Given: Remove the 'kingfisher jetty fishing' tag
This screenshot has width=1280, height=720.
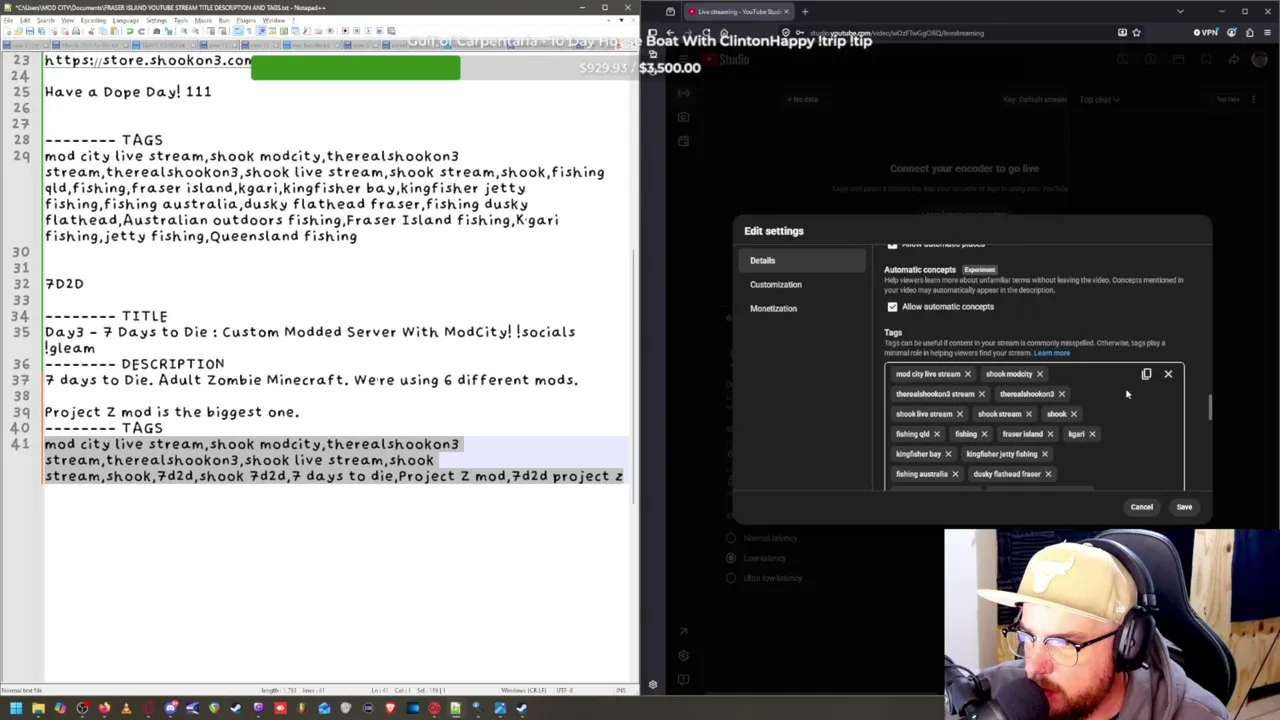Looking at the screenshot, I should pos(1044,454).
